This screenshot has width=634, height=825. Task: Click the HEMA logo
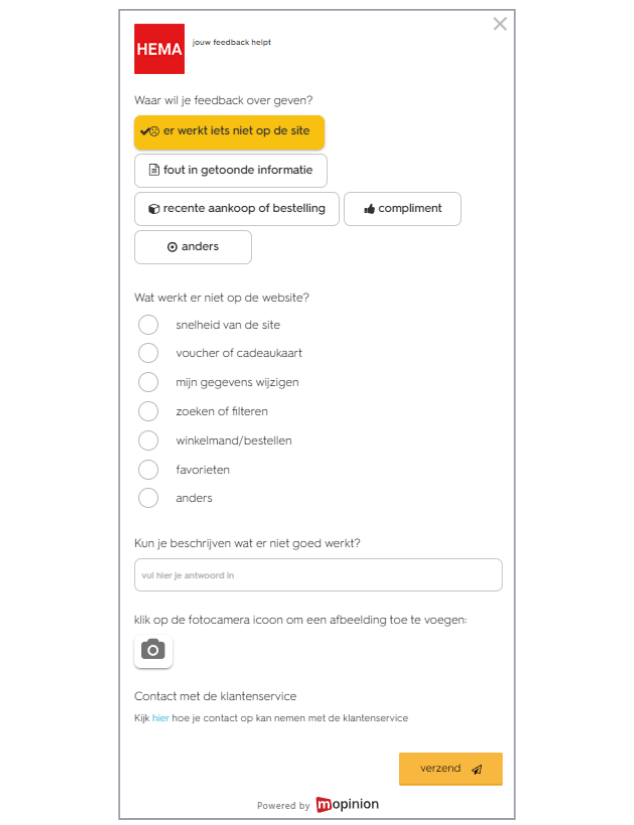tap(158, 47)
